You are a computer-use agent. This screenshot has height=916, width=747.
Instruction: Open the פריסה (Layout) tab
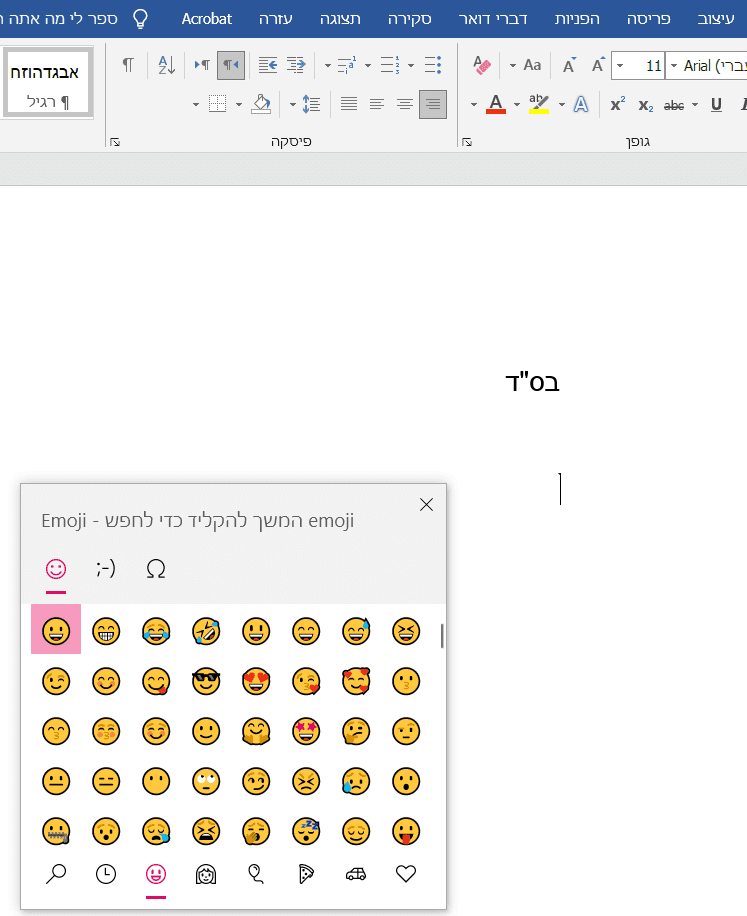[x=649, y=19]
